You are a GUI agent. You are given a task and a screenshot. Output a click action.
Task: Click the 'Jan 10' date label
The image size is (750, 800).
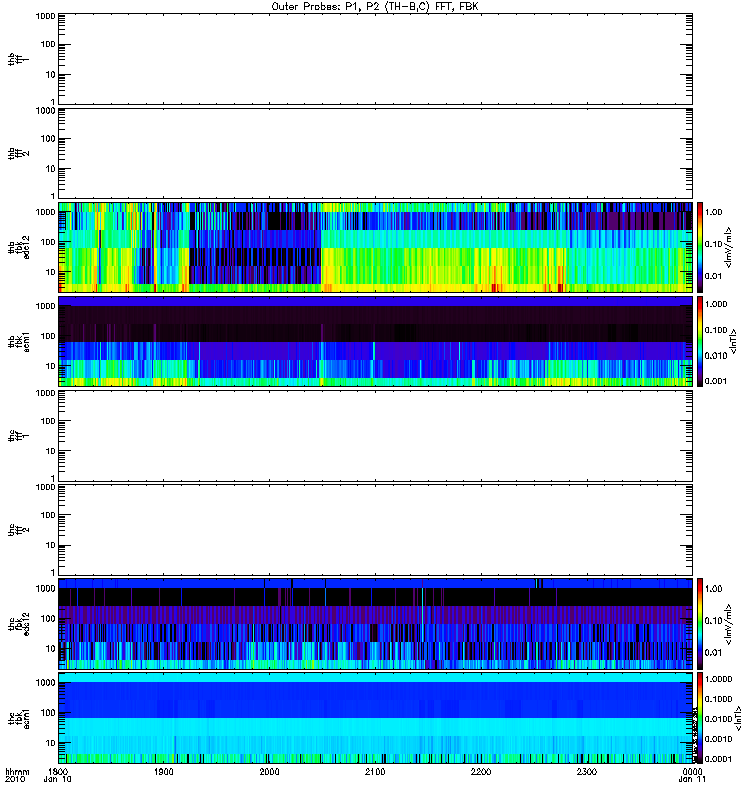57,780
